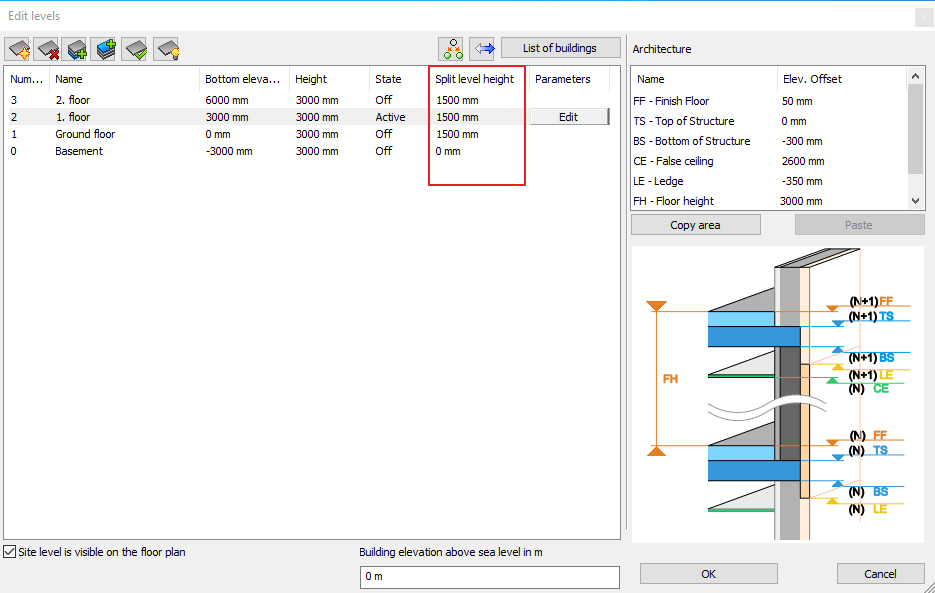
Task: Click the level icon with light bulb
Action: coord(165,49)
